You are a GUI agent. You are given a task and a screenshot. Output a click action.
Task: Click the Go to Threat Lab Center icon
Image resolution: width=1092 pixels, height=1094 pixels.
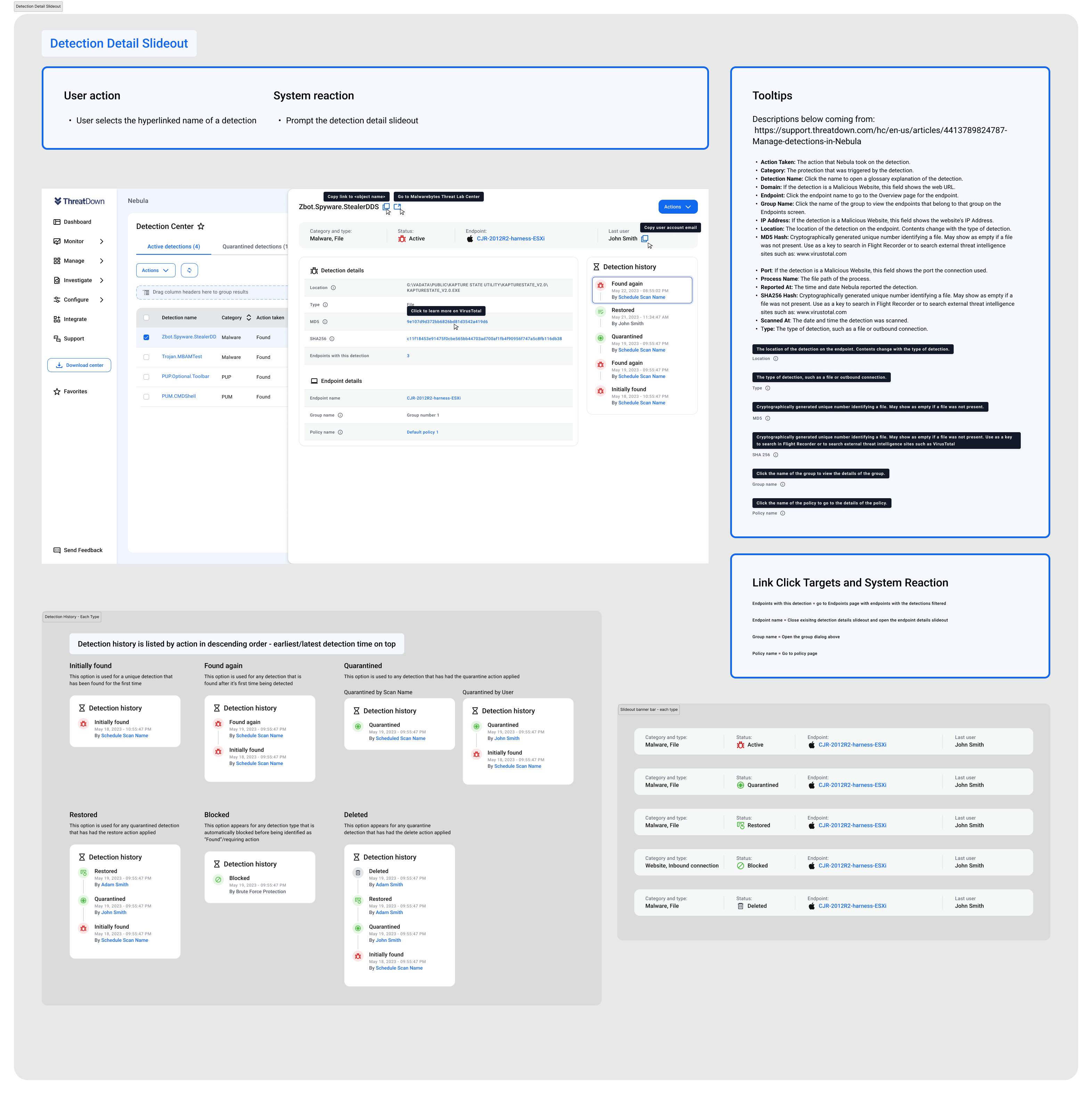(x=397, y=207)
